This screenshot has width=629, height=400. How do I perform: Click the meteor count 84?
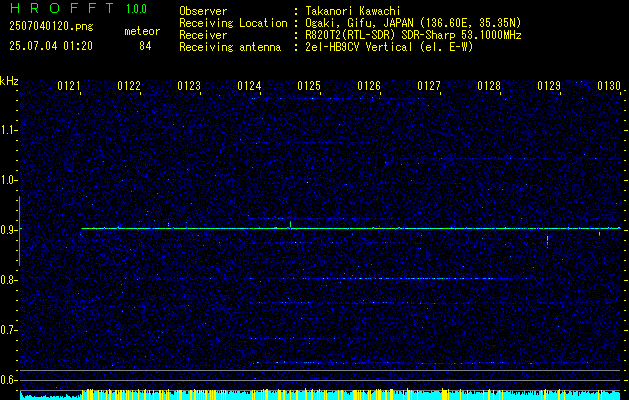[x=145, y=46]
